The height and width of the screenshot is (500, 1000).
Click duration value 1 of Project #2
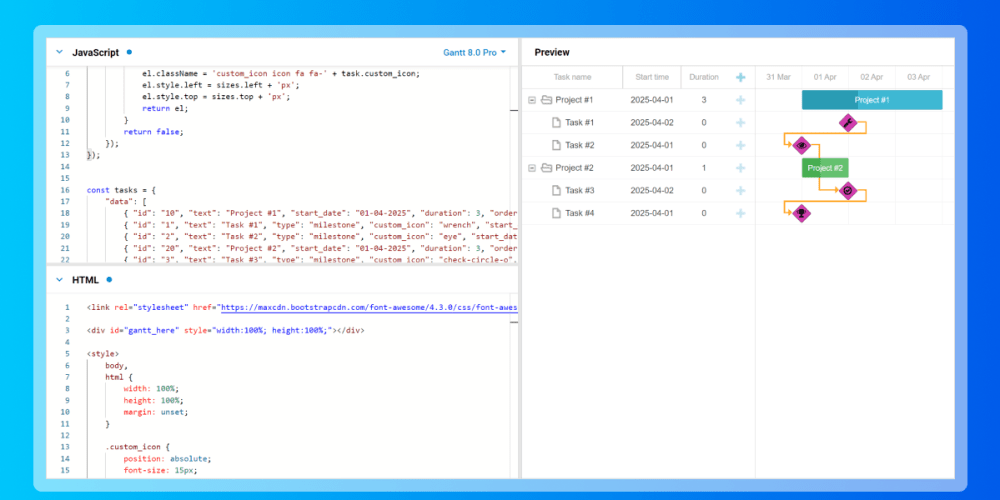[x=703, y=168]
